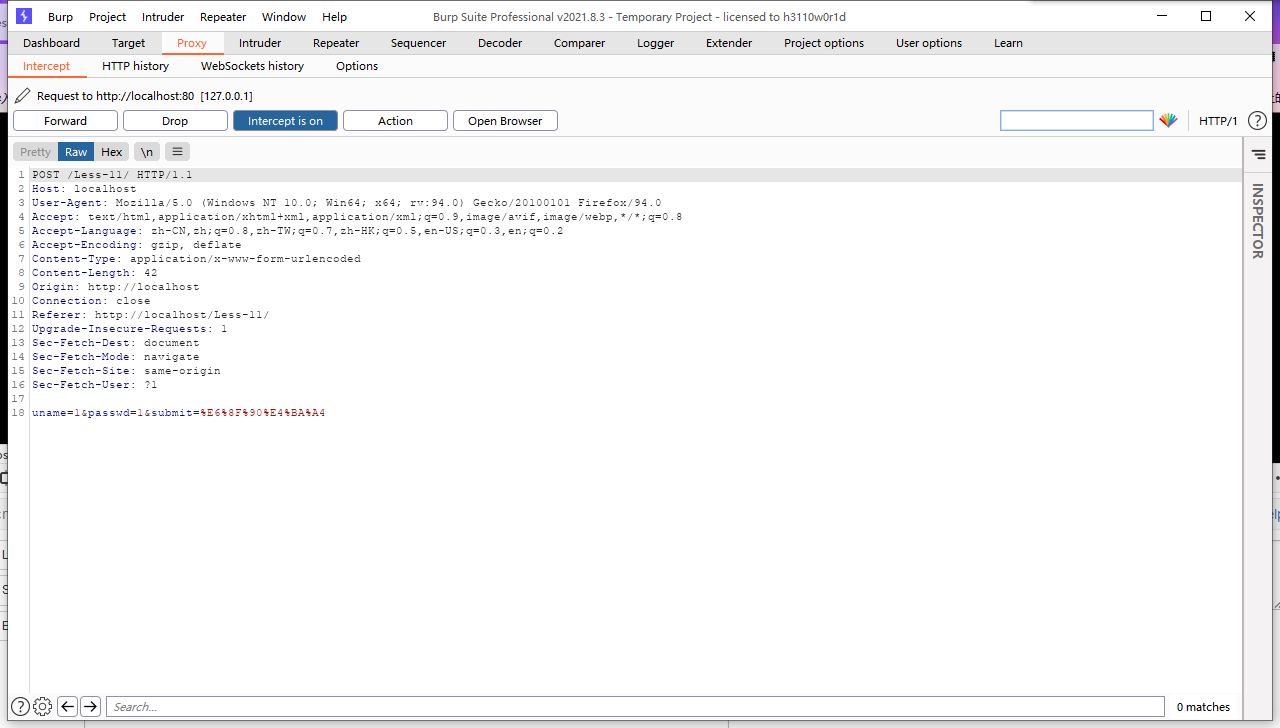Screen dimensions: 1280x728
Task: Switch to the Dashboard tab
Action: click(x=51, y=43)
